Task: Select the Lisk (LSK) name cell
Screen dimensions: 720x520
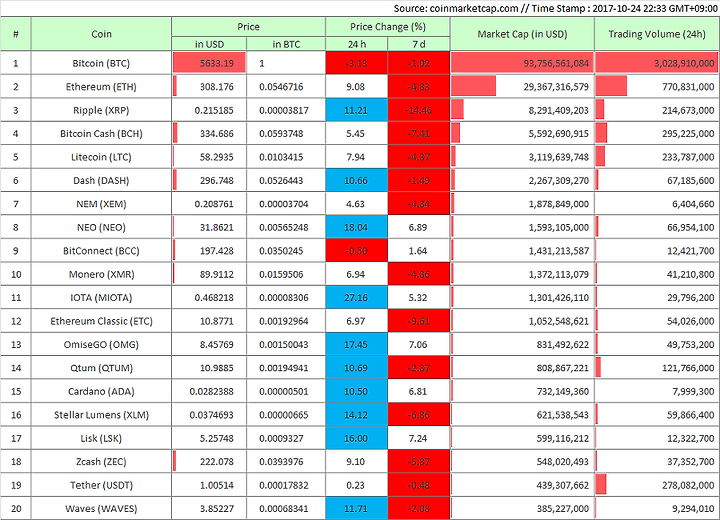Action: tap(101, 438)
